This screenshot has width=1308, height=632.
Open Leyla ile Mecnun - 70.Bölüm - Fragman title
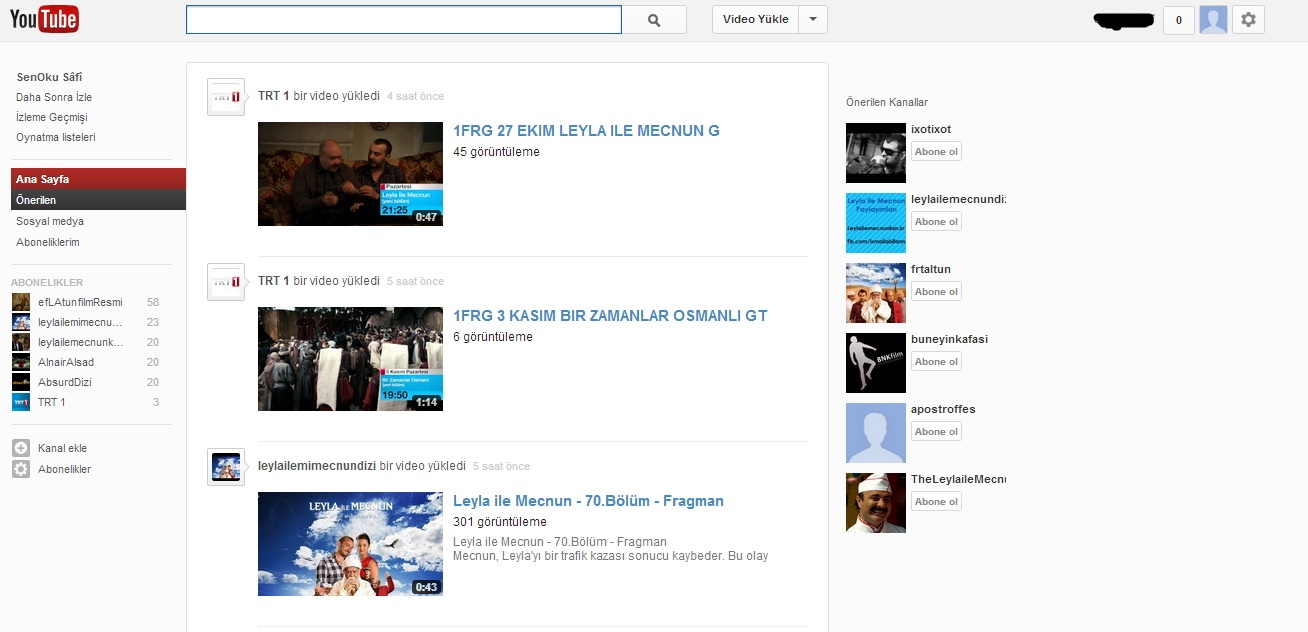pos(588,501)
